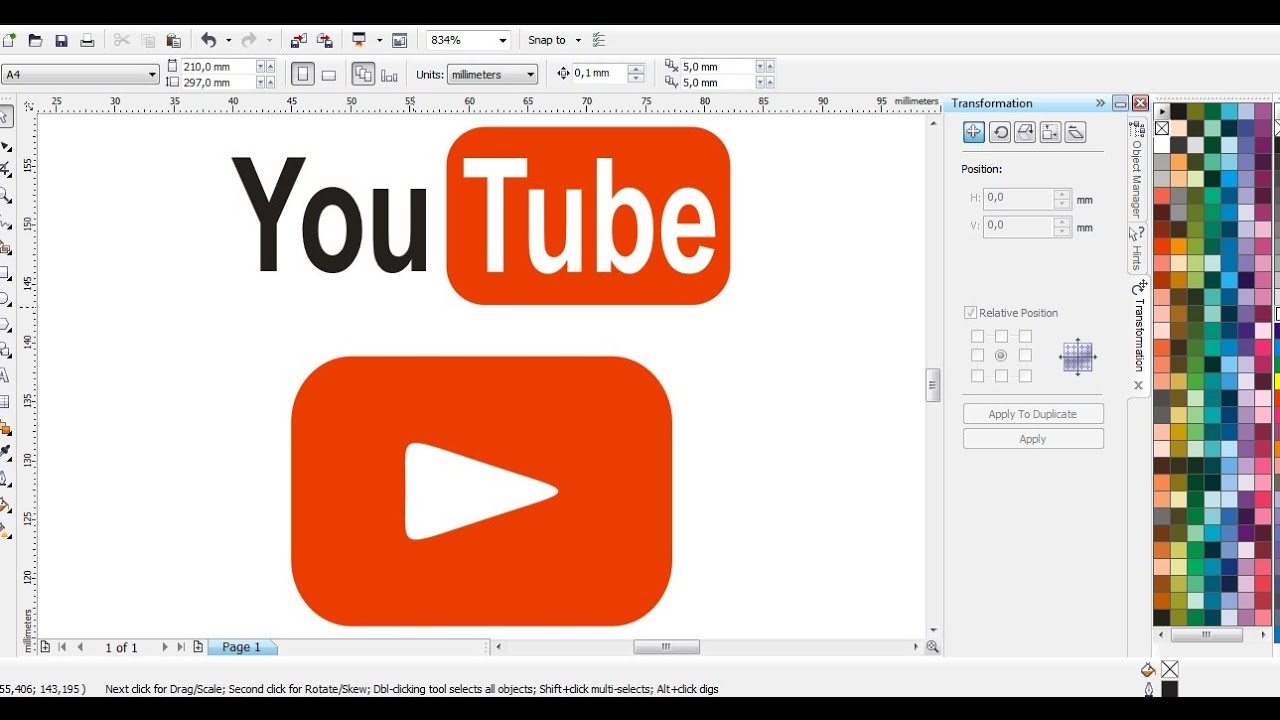
Task: Set page orientation to Portrait
Action: point(302,74)
